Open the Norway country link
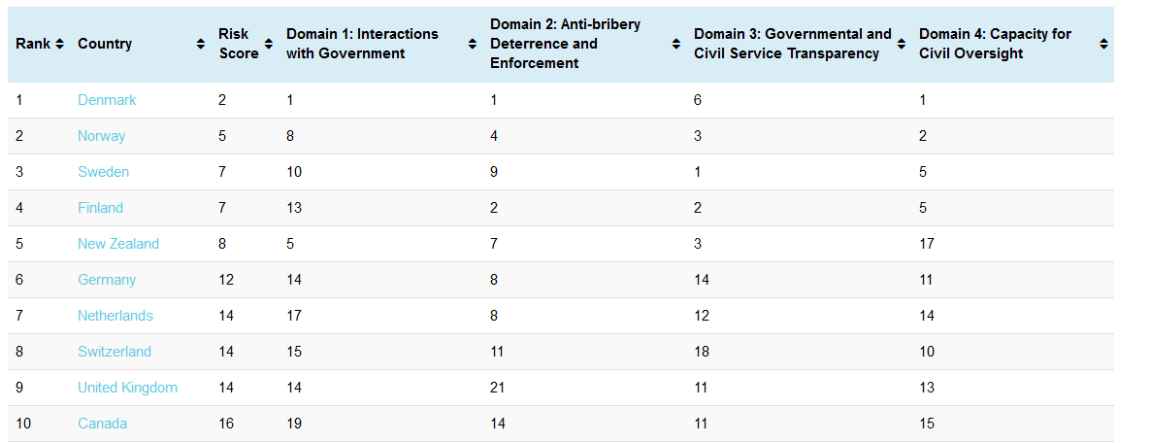 tap(101, 136)
